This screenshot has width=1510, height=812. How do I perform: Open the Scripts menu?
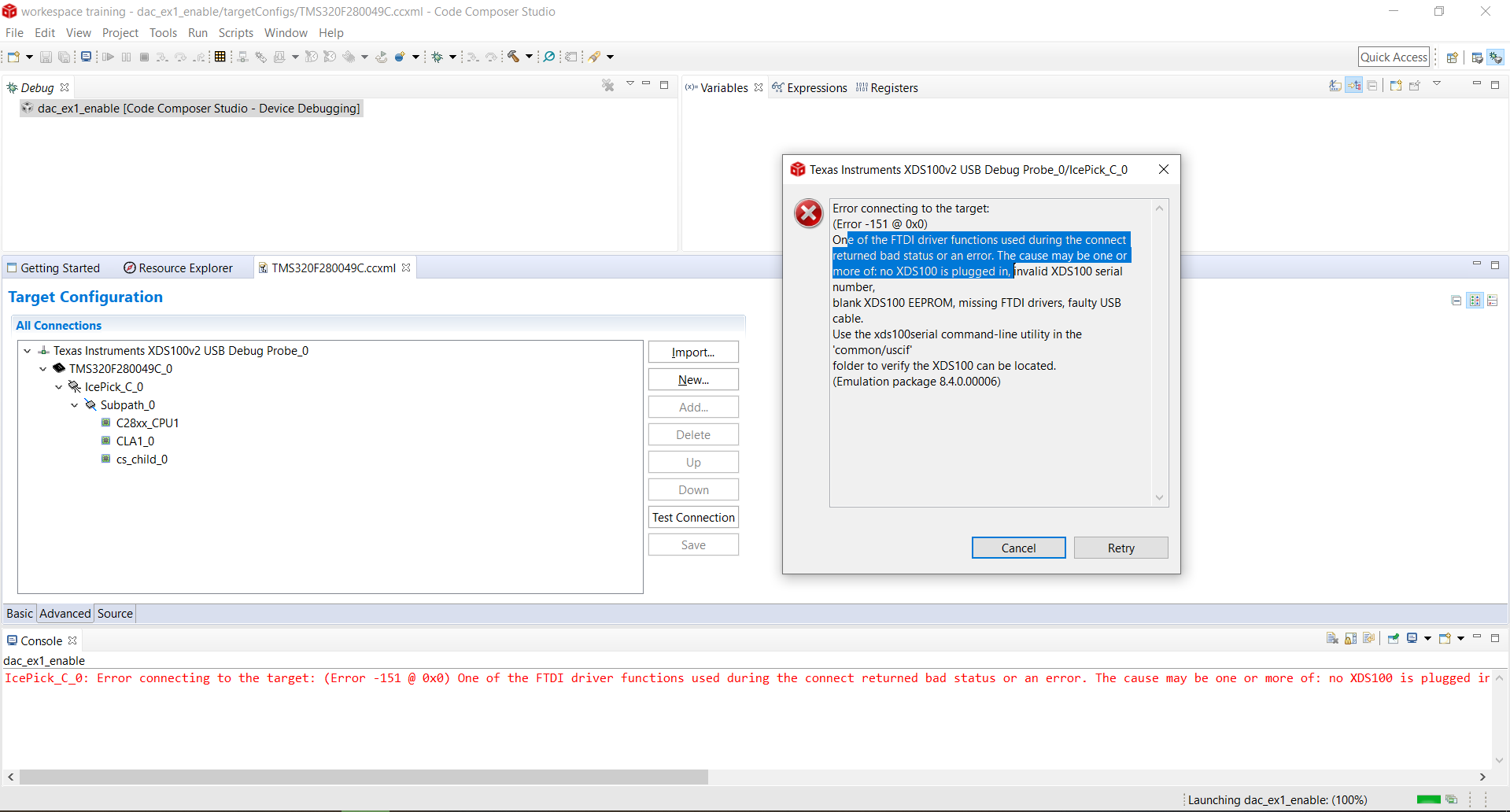(x=236, y=33)
